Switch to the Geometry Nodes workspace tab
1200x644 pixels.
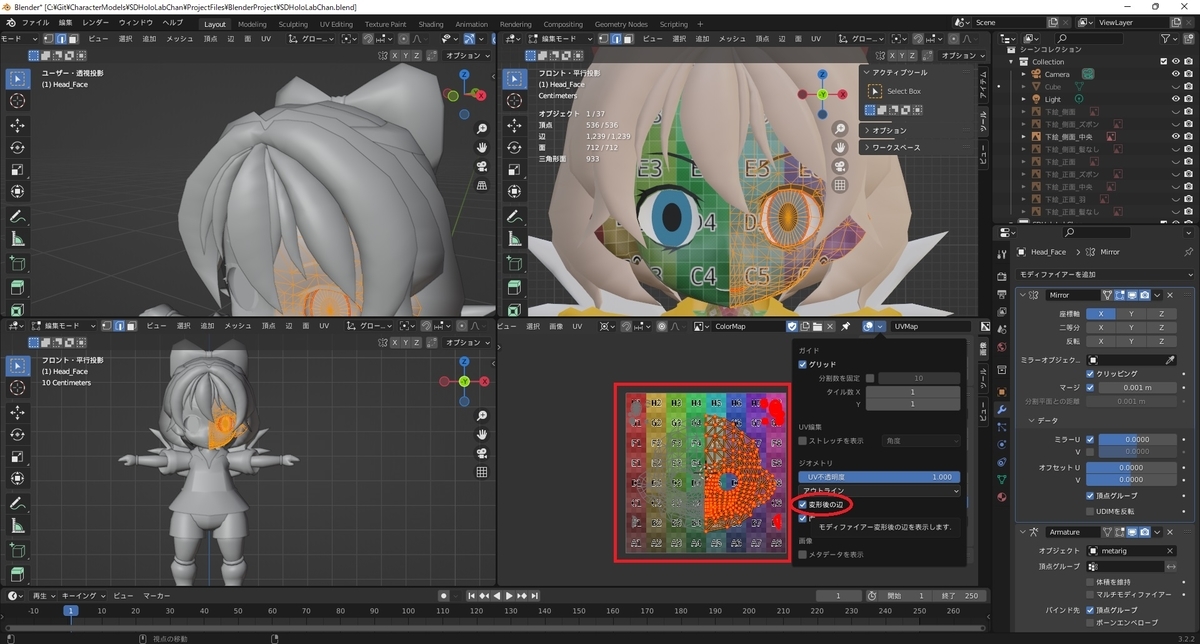(x=621, y=23)
